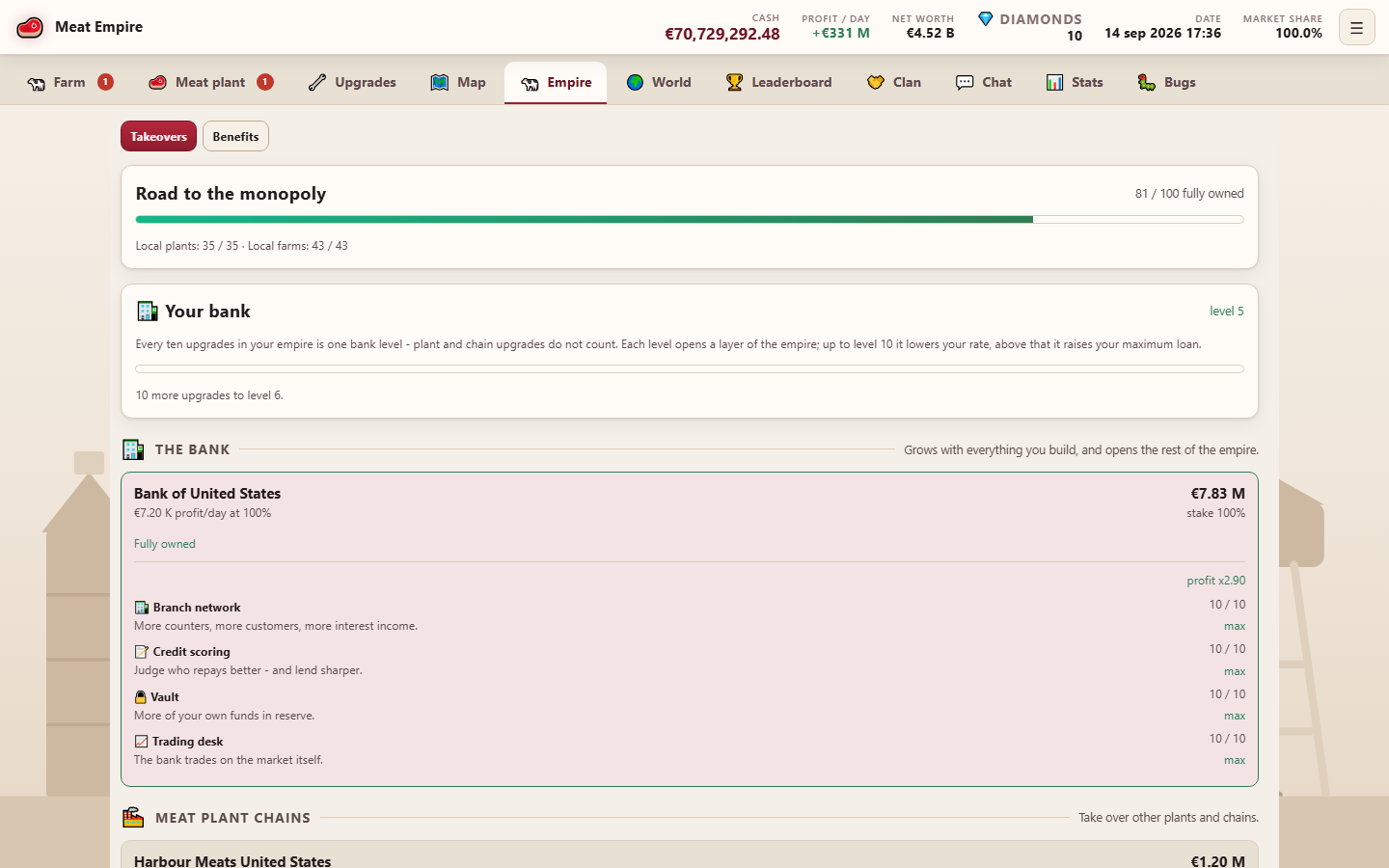Click the folded map icon

click(x=440, y=83)
